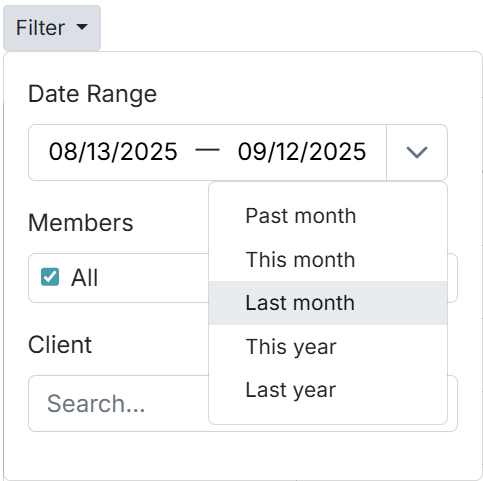Select the end date 09/12/2025

pyautogui.click(x=302, y=152)
